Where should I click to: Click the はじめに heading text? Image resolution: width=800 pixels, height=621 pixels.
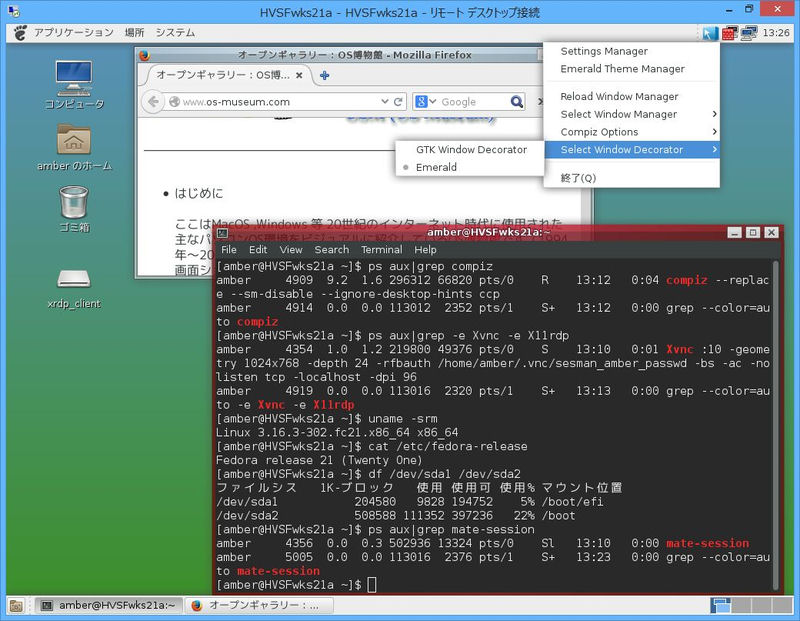tap(198, 193)
